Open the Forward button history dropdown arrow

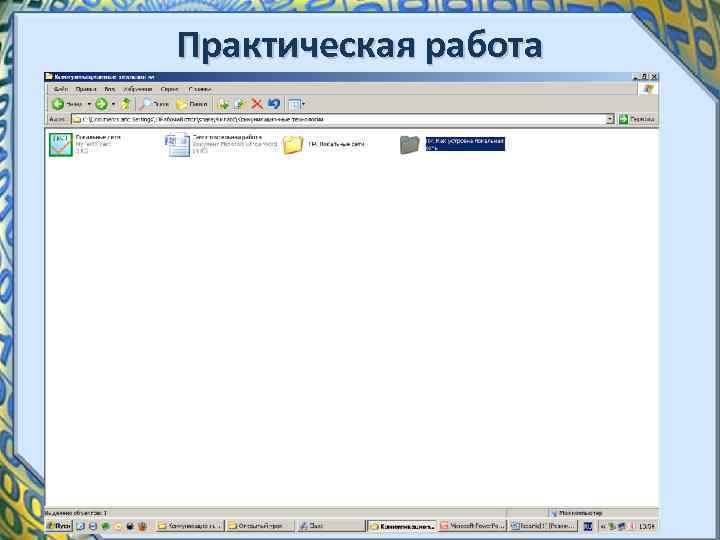pyautogui.click(x=113, y=104)
